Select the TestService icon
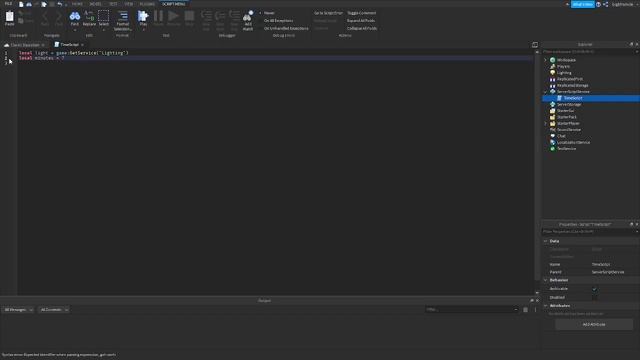Screen dimensions: 640x360 [x=552, y=149]
